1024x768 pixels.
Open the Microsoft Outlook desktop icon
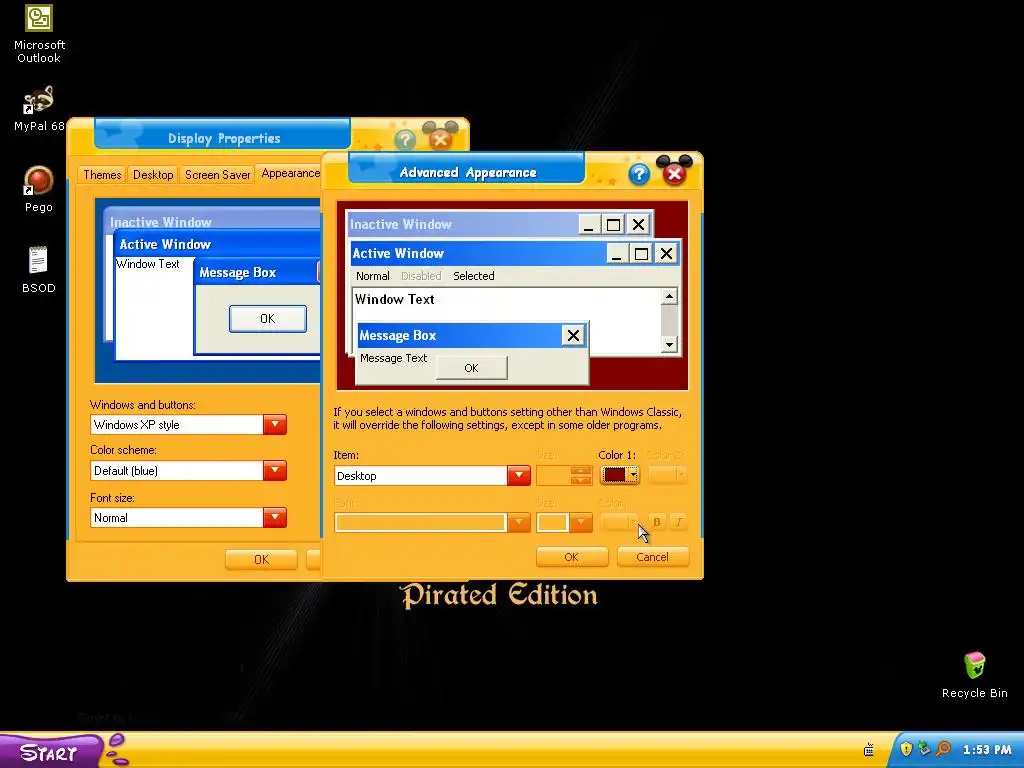pyautogui.click(x=39, y=33)
